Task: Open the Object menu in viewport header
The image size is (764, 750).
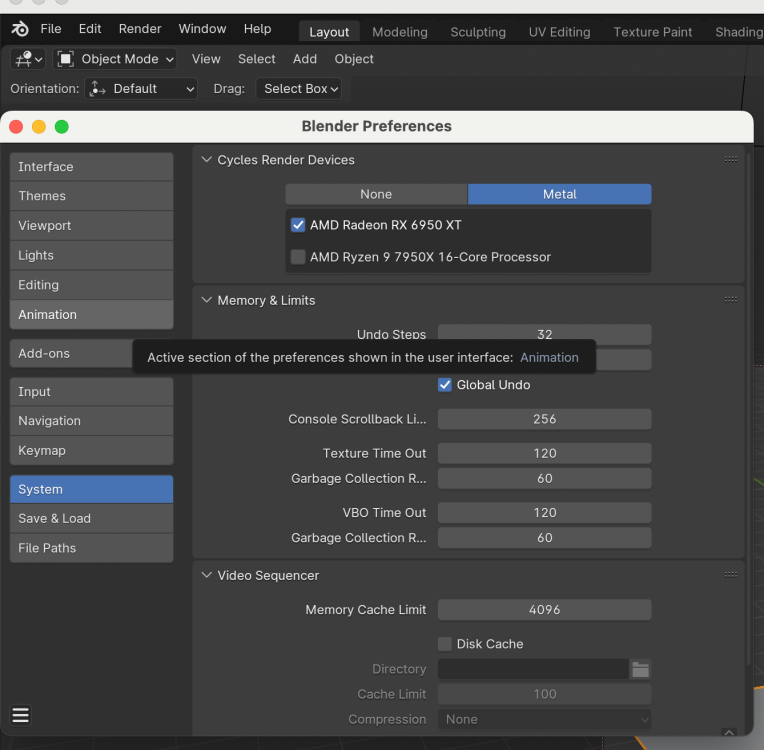Action: [354, 59]
